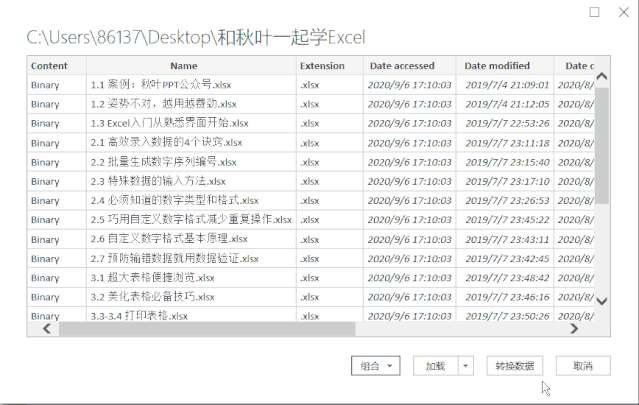Select file 1.2 姿势不对，越用越费劲.xlsx
This screenshot has width=639, height=405.
[163, 104]
